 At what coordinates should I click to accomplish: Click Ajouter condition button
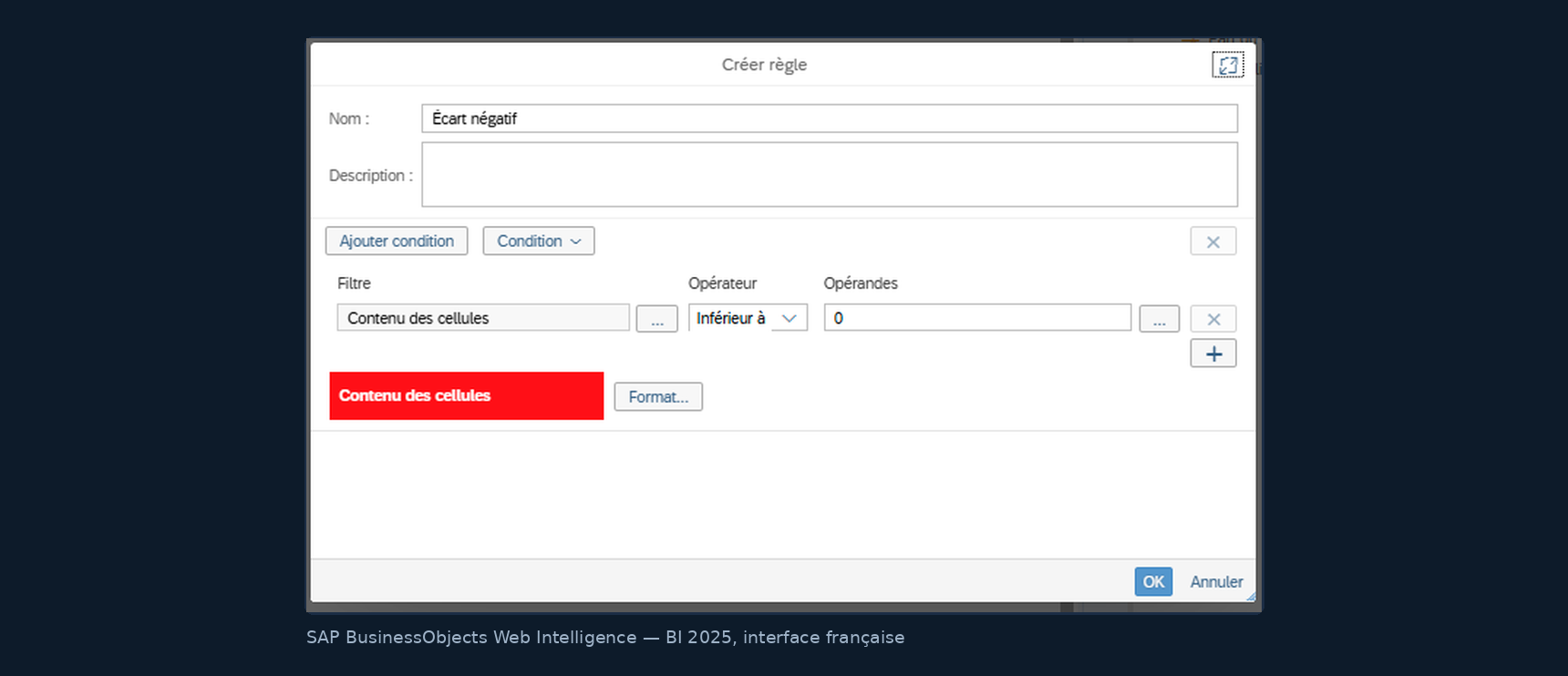click(x=397, y=241)
